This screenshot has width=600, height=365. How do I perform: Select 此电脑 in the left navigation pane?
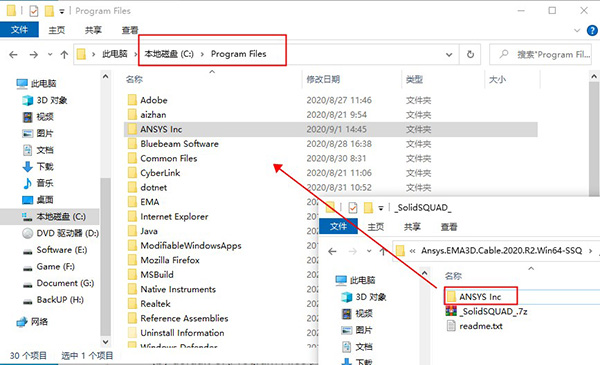36,83
